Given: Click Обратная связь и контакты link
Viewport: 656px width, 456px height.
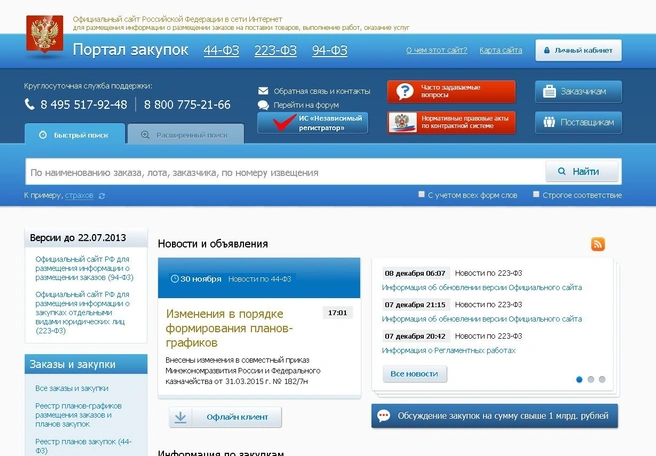Looking at the screenshot, I should coord(322,91).
